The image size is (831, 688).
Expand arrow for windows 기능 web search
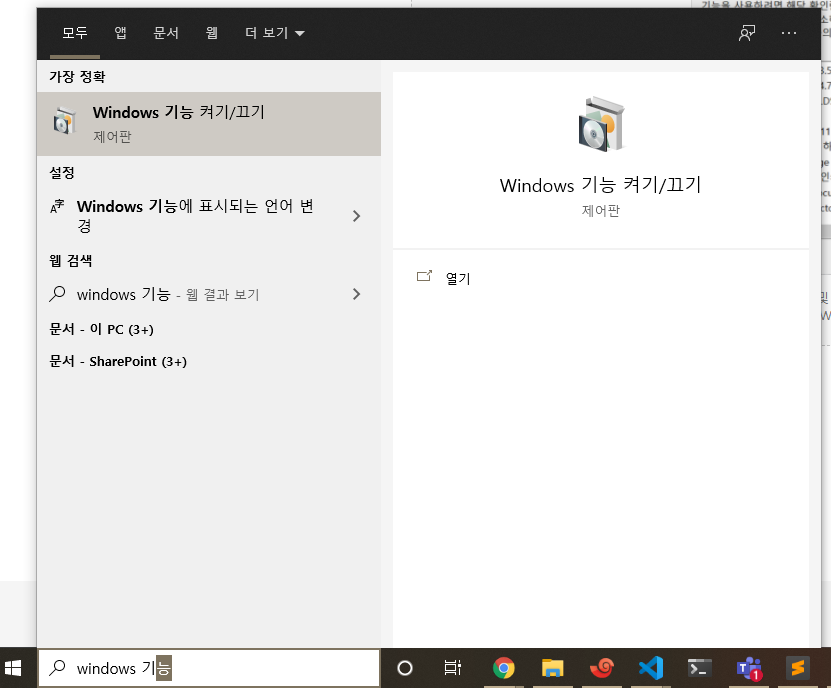[x=356, y=294]
